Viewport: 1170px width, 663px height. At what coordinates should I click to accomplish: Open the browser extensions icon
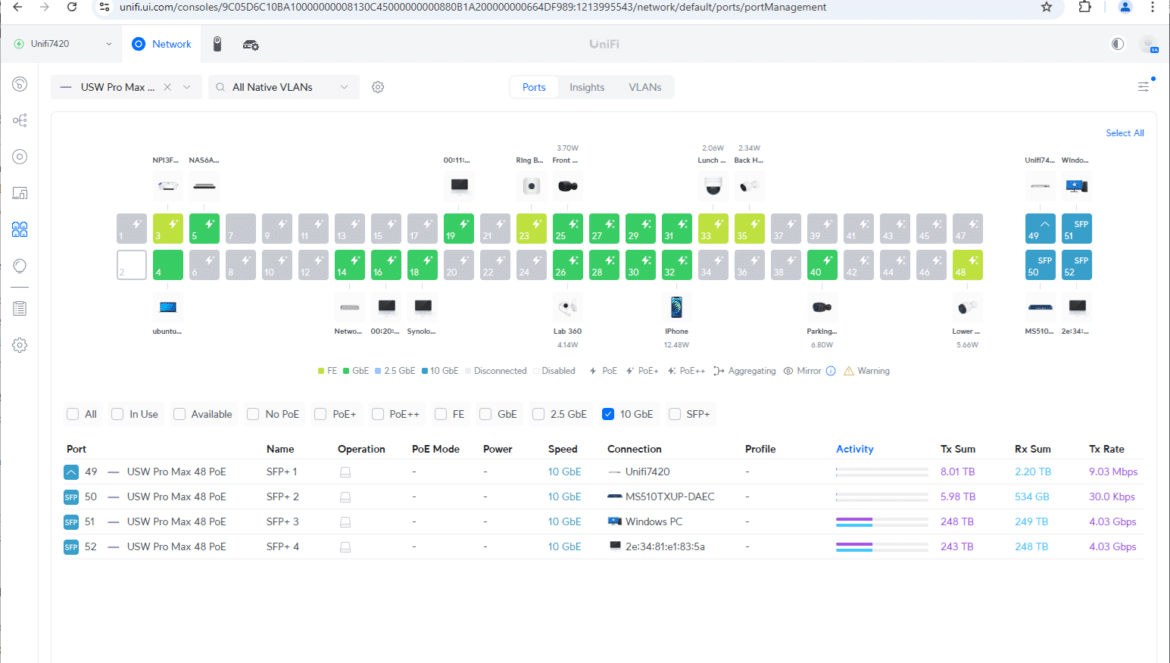click(x=1085, y=7)
